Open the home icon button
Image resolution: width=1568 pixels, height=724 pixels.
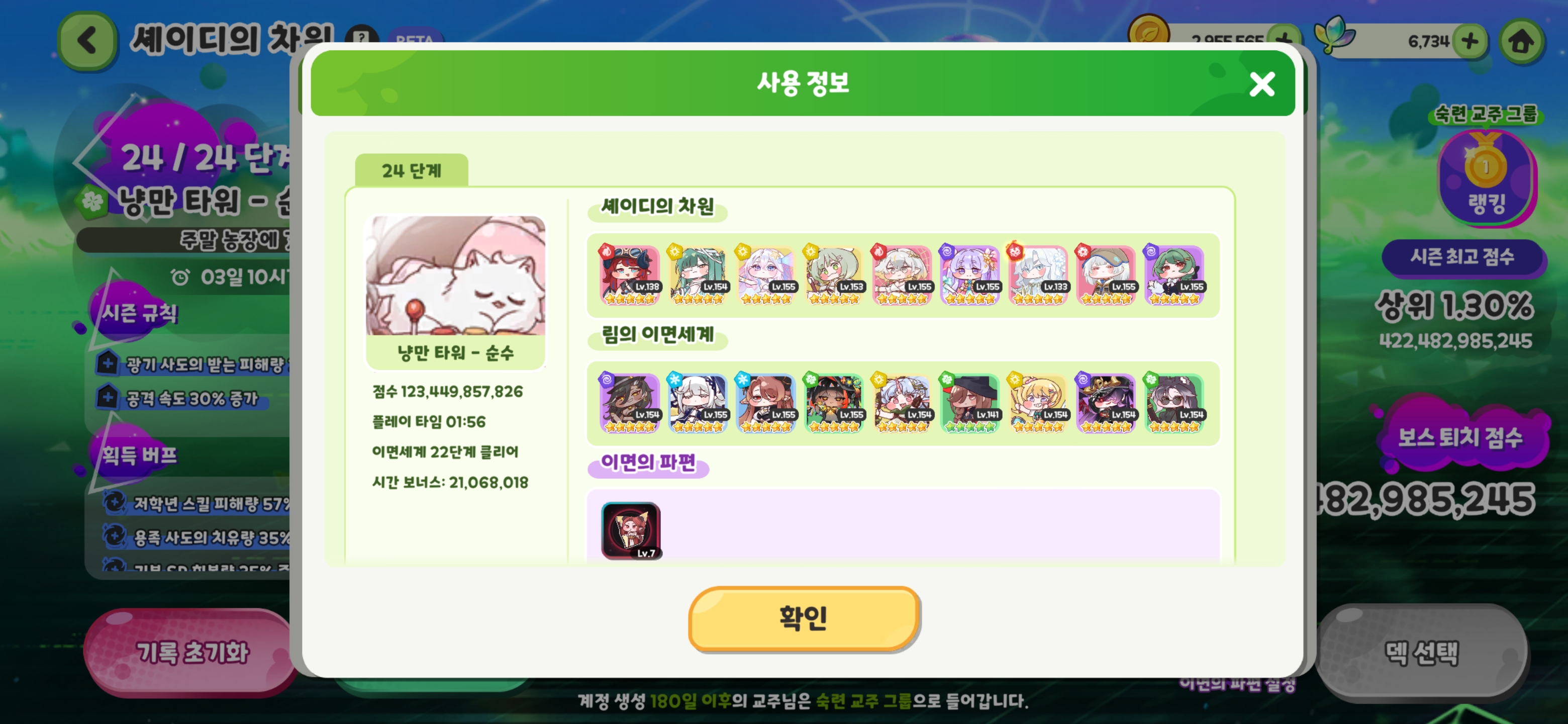tap(1521, 41)
